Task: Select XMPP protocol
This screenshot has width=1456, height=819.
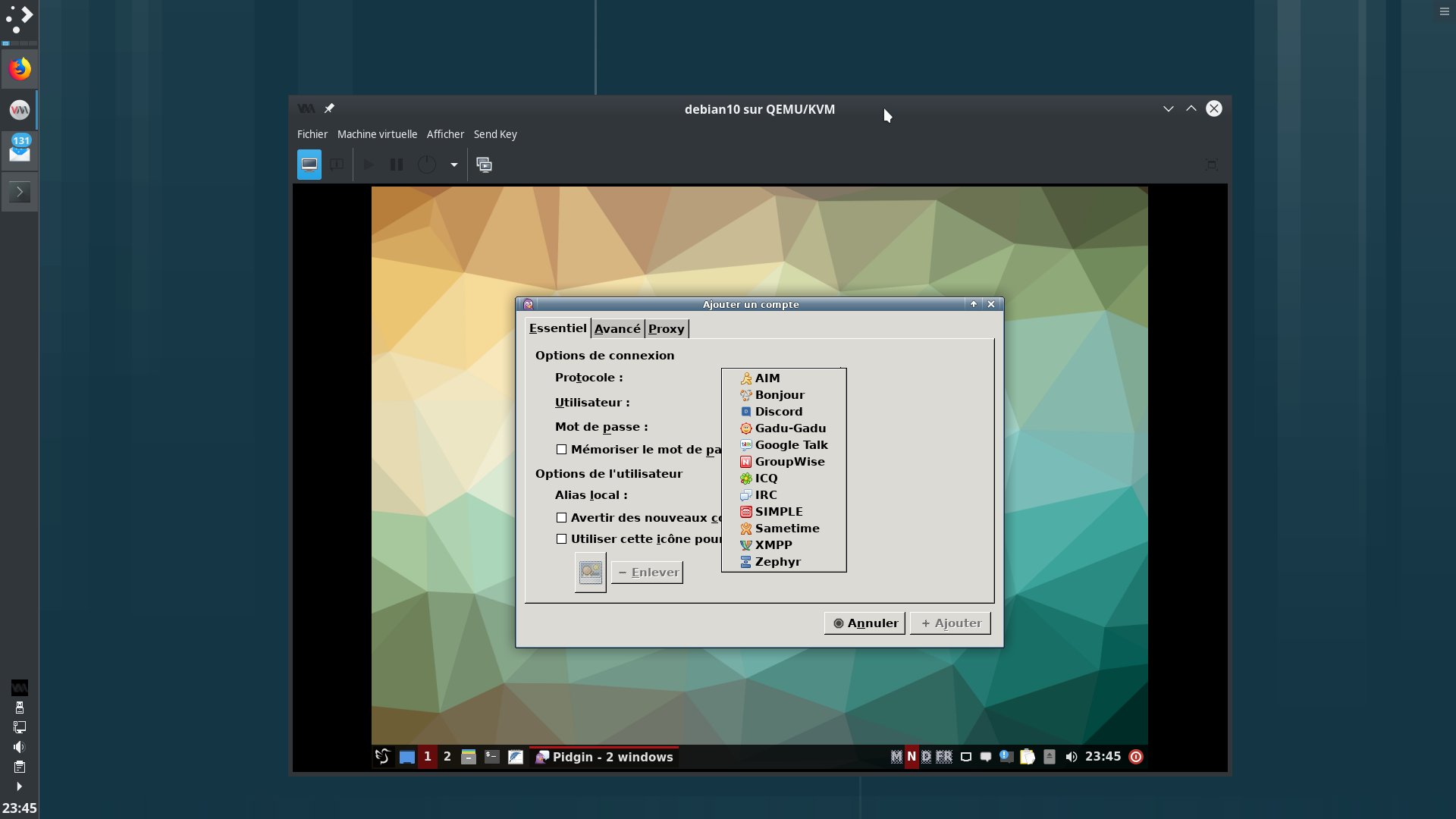Action: click(x=784, y=545)
